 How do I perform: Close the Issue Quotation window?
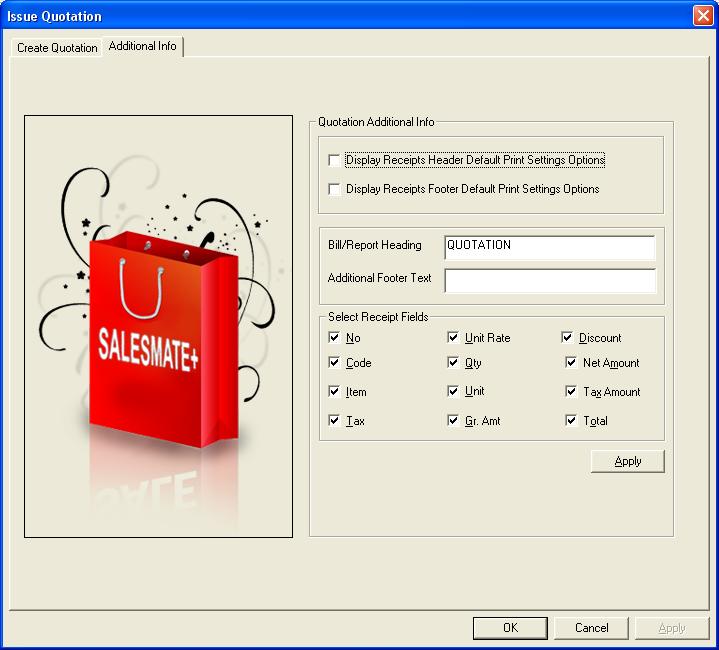pyautogui.click(x=703, y=16)
